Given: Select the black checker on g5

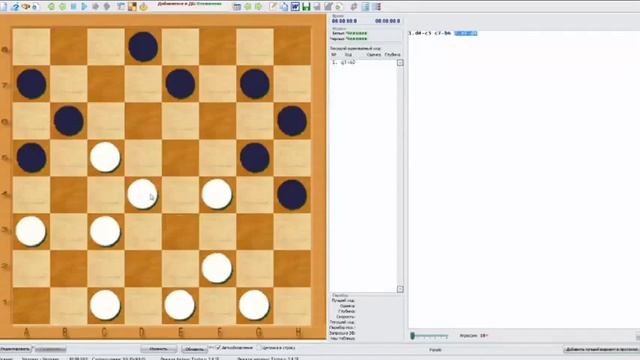Looking at the screenshot, I should click(255, 158).
